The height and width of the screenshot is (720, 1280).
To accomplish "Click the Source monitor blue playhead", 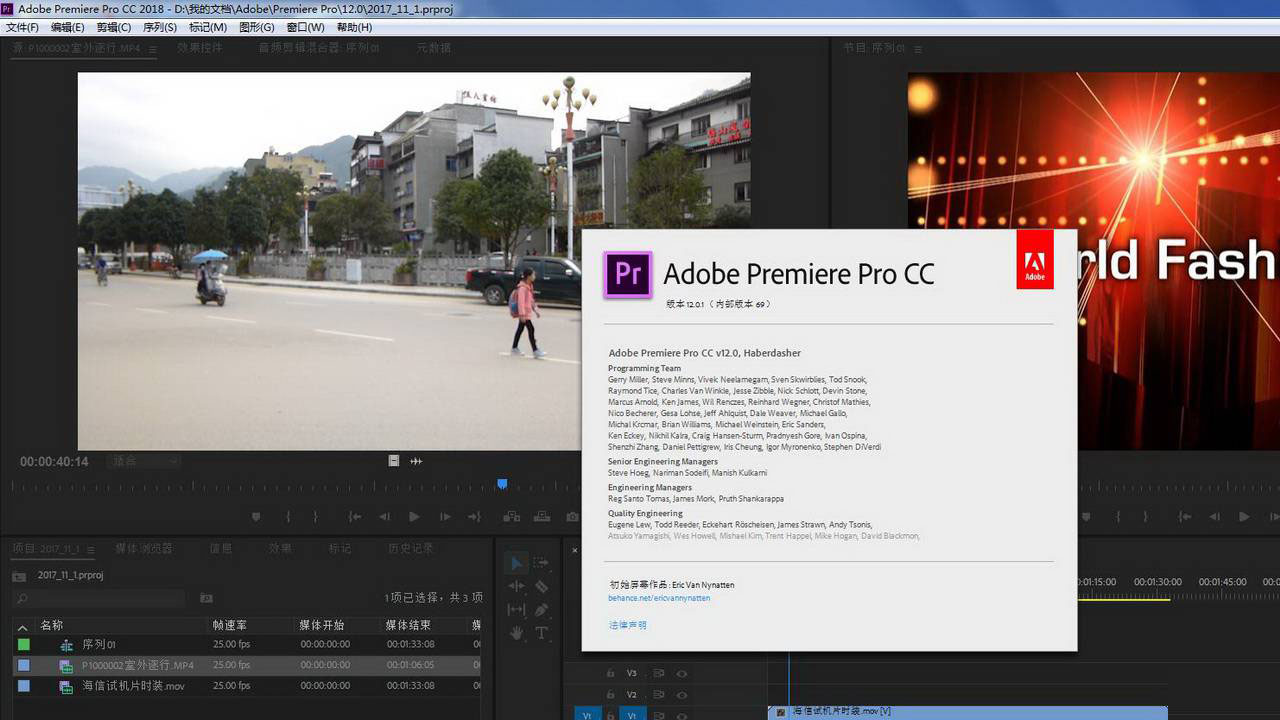I will point(502,484).
